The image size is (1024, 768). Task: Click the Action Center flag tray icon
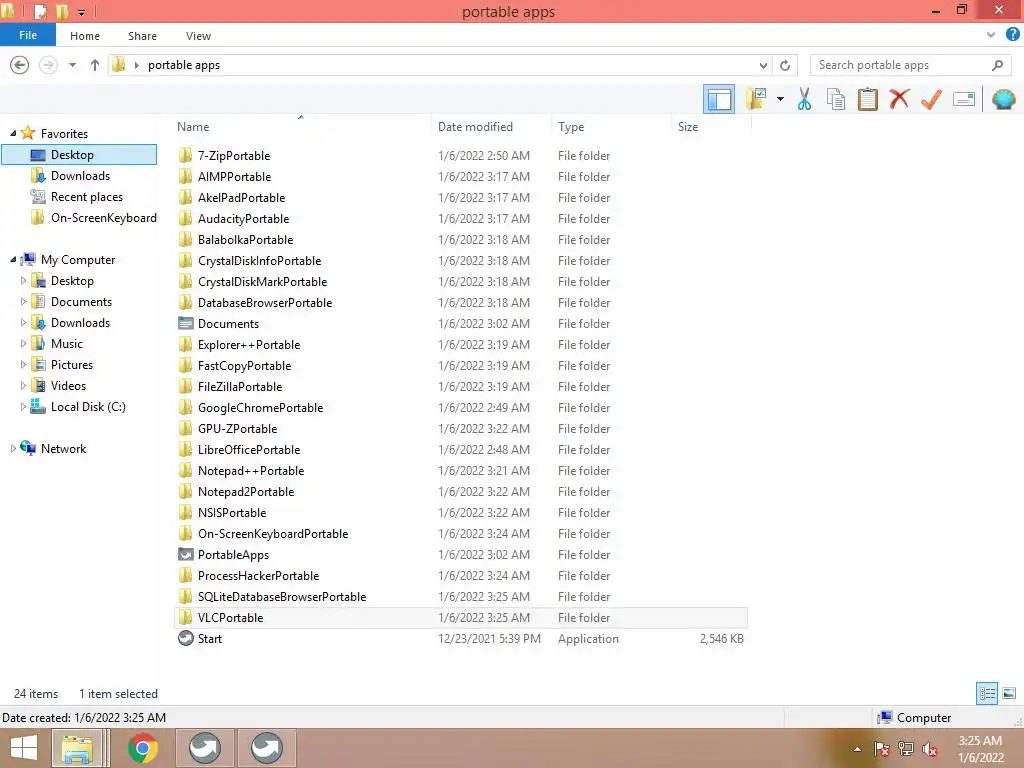(882, 749)
